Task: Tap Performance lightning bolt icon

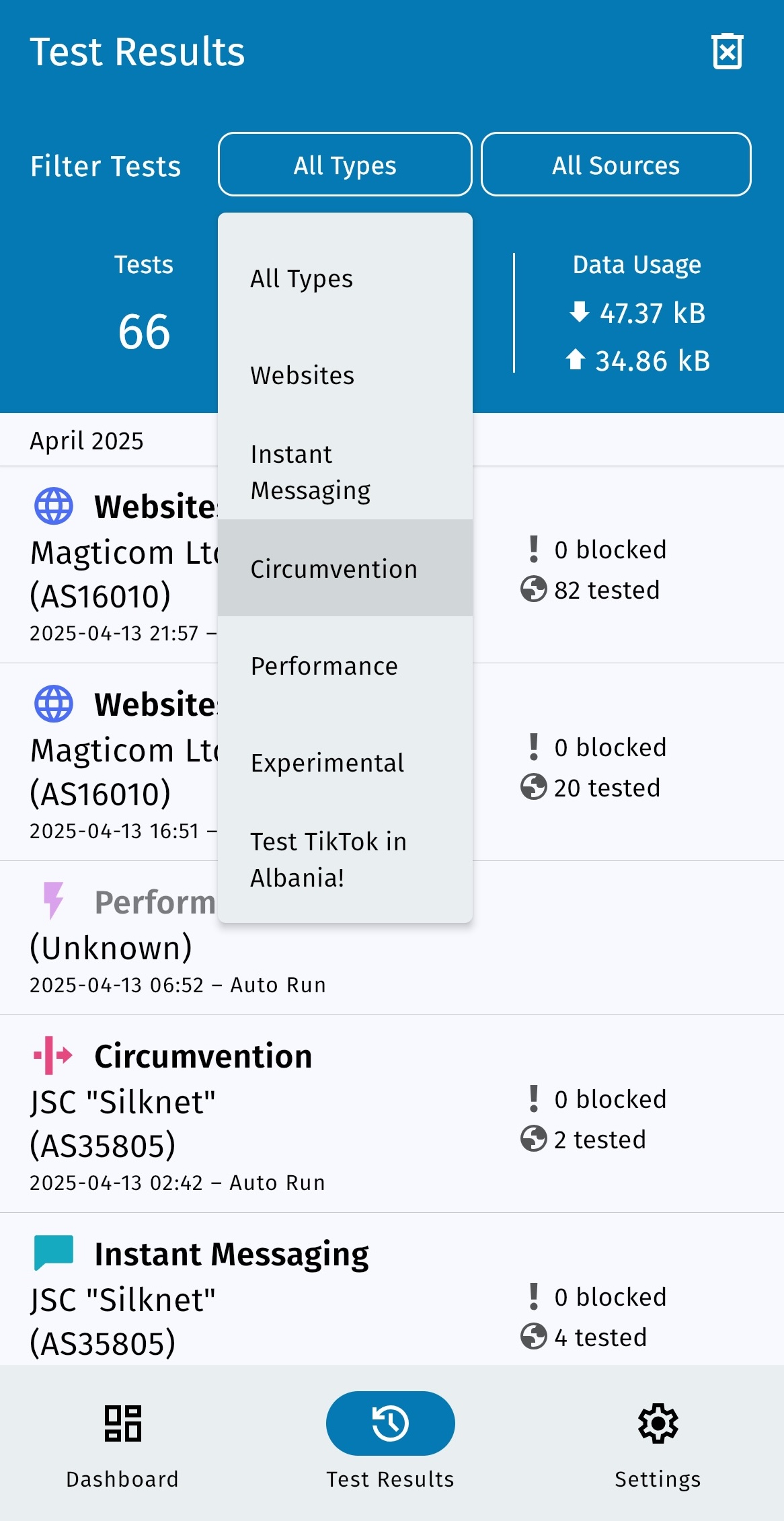Action: [x=53, y=900]
